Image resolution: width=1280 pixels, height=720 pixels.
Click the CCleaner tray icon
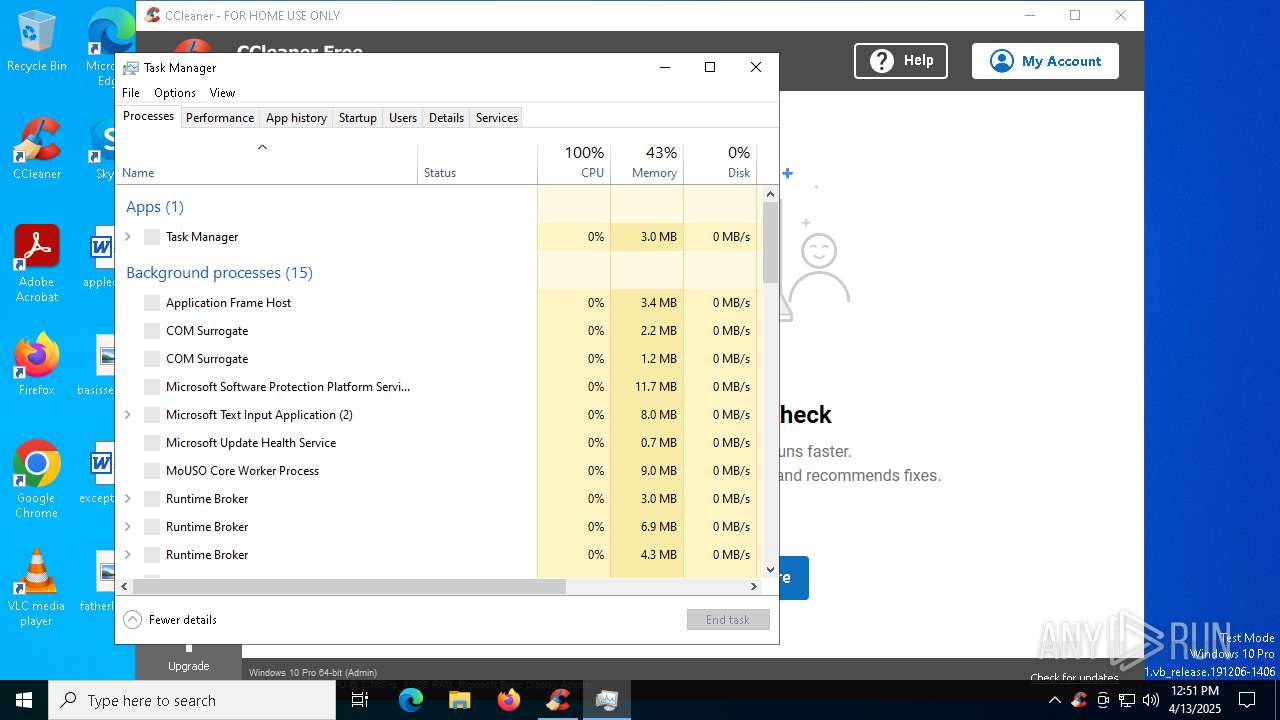pyautogui.click(x=1079, y=700)
